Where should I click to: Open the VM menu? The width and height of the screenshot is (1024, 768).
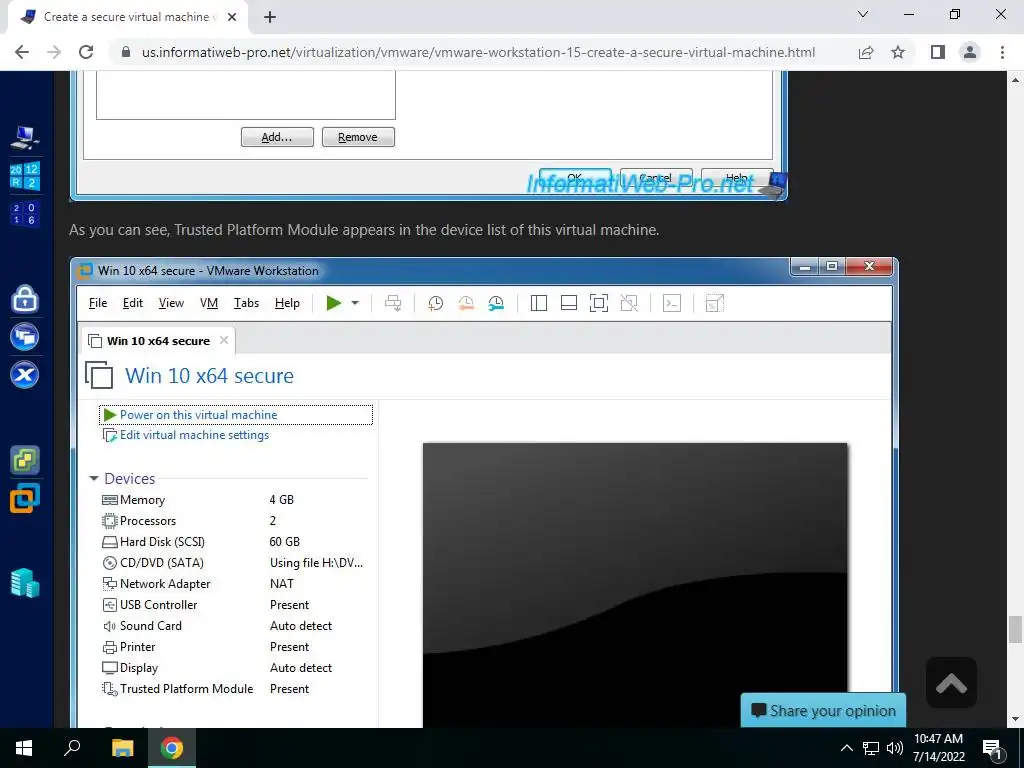(x=209, y=303)
